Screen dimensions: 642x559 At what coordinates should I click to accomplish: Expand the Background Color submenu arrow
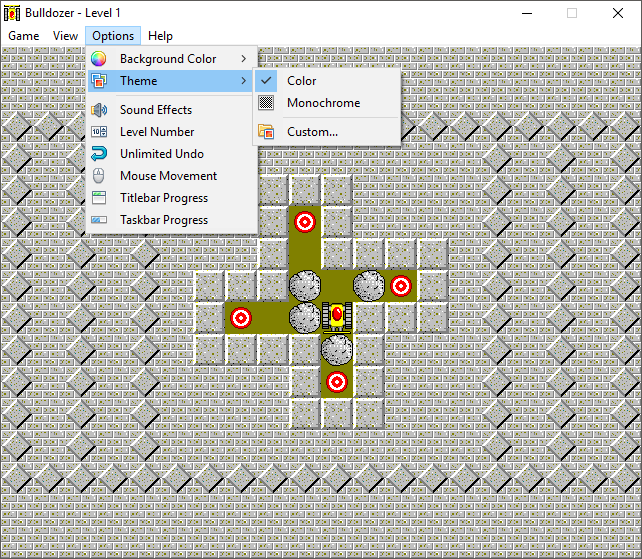coord(244,59)
